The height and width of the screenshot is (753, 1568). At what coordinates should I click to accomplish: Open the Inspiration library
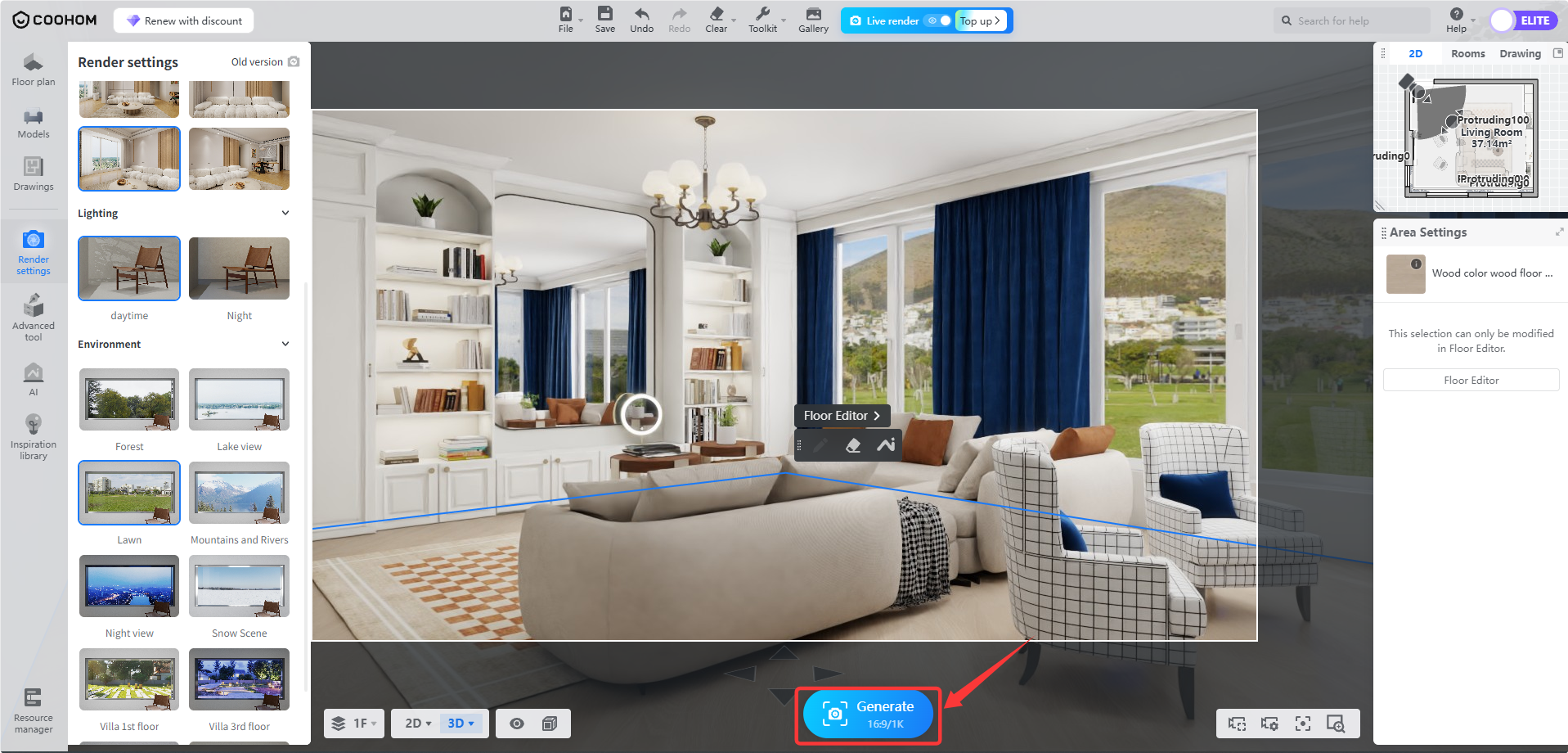(34, 437)
